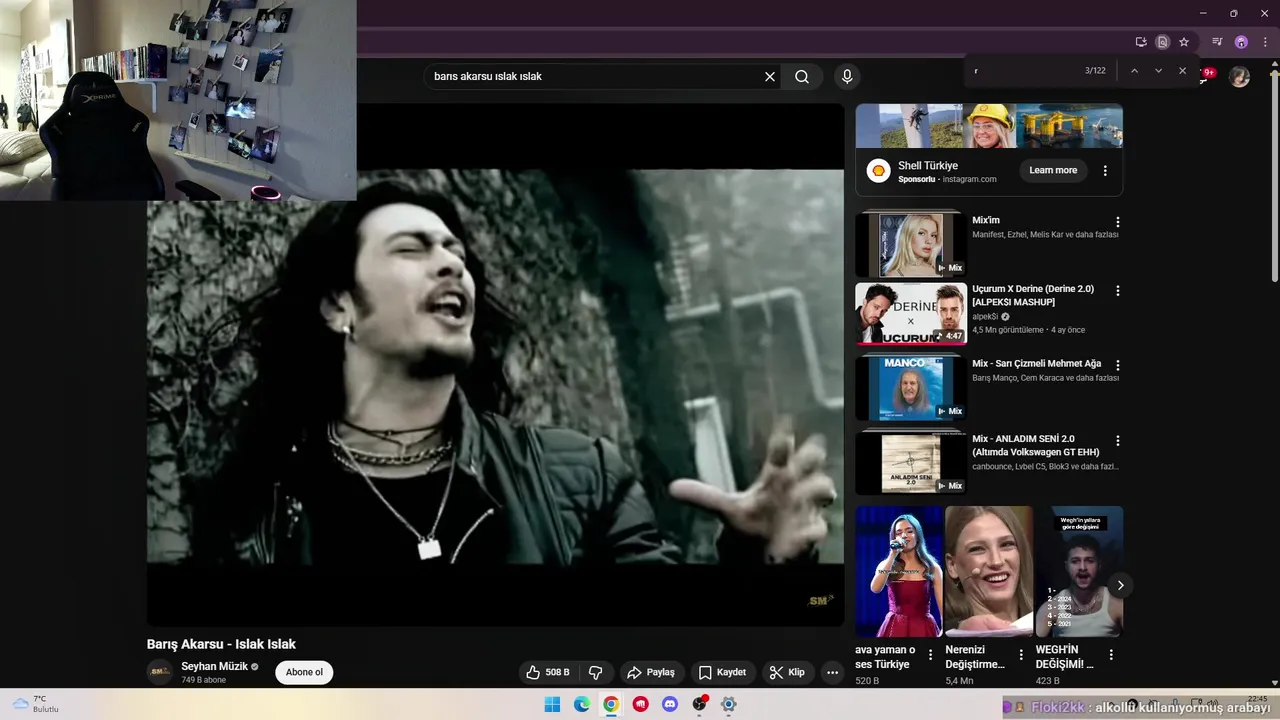Open the Mix'im playlist thumbnail

(911, 243)
